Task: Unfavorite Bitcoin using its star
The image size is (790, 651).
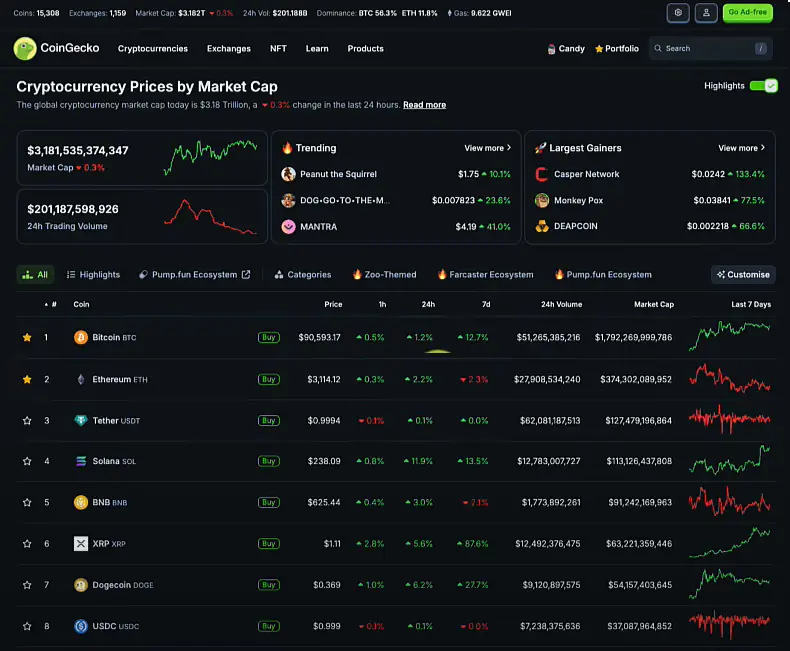Action: pyautogui.click(x=27, y=337)
